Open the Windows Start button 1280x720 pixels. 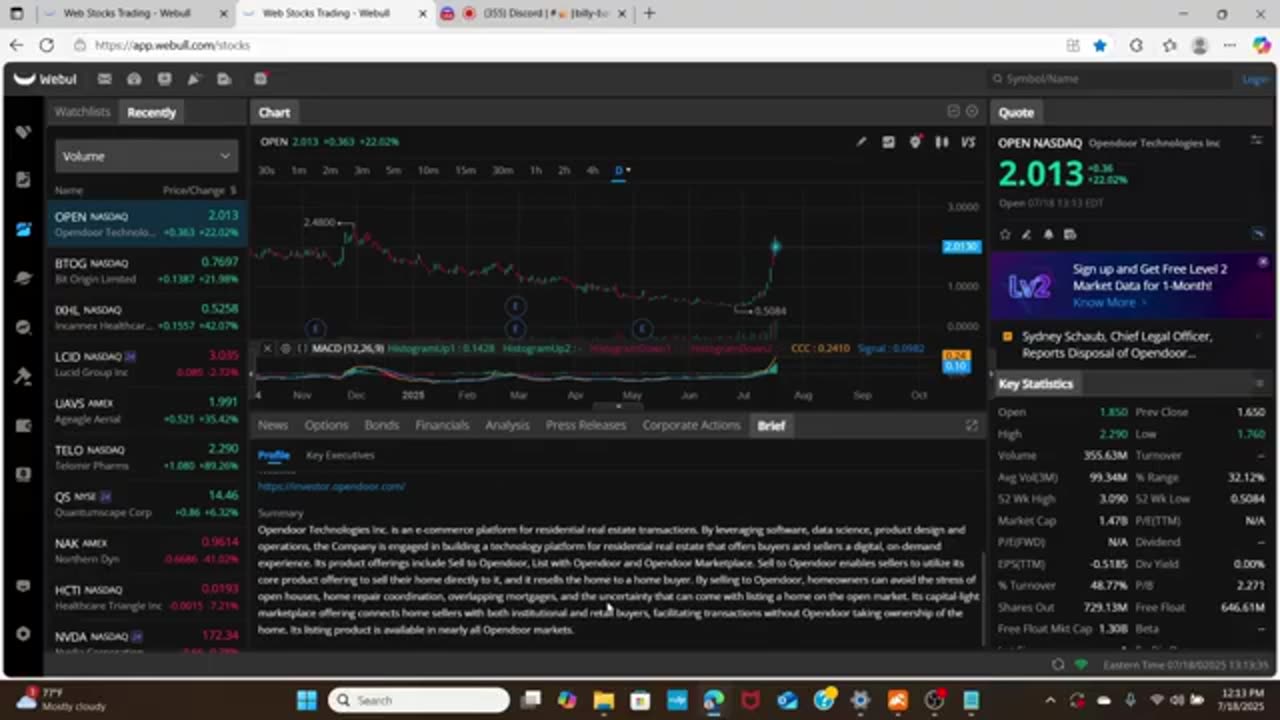[306, 700]
